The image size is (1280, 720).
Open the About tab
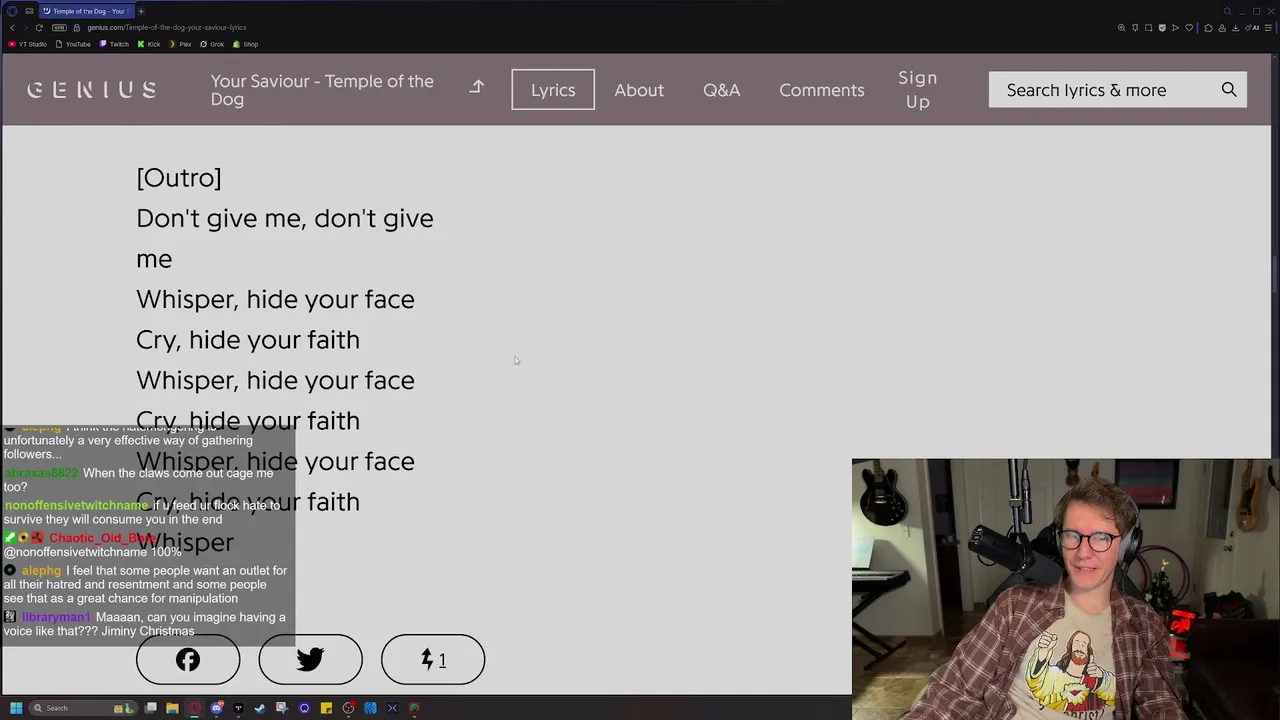[639, 90]
